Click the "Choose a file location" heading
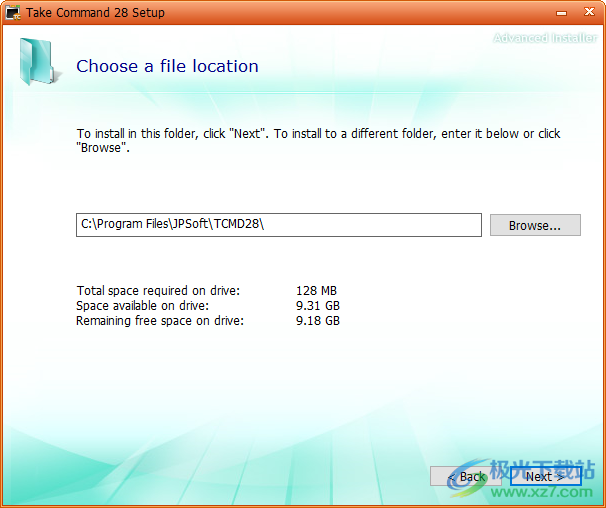Screen dimensions: 606x508 tap(167, 66)
